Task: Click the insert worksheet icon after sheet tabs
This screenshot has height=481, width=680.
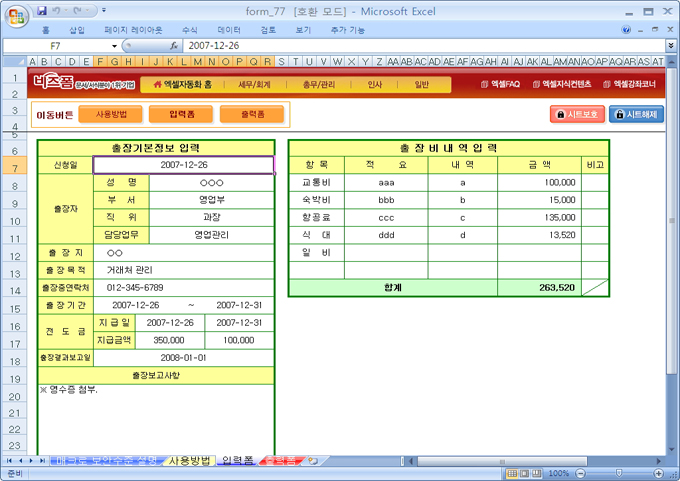Action: point(313,461)
